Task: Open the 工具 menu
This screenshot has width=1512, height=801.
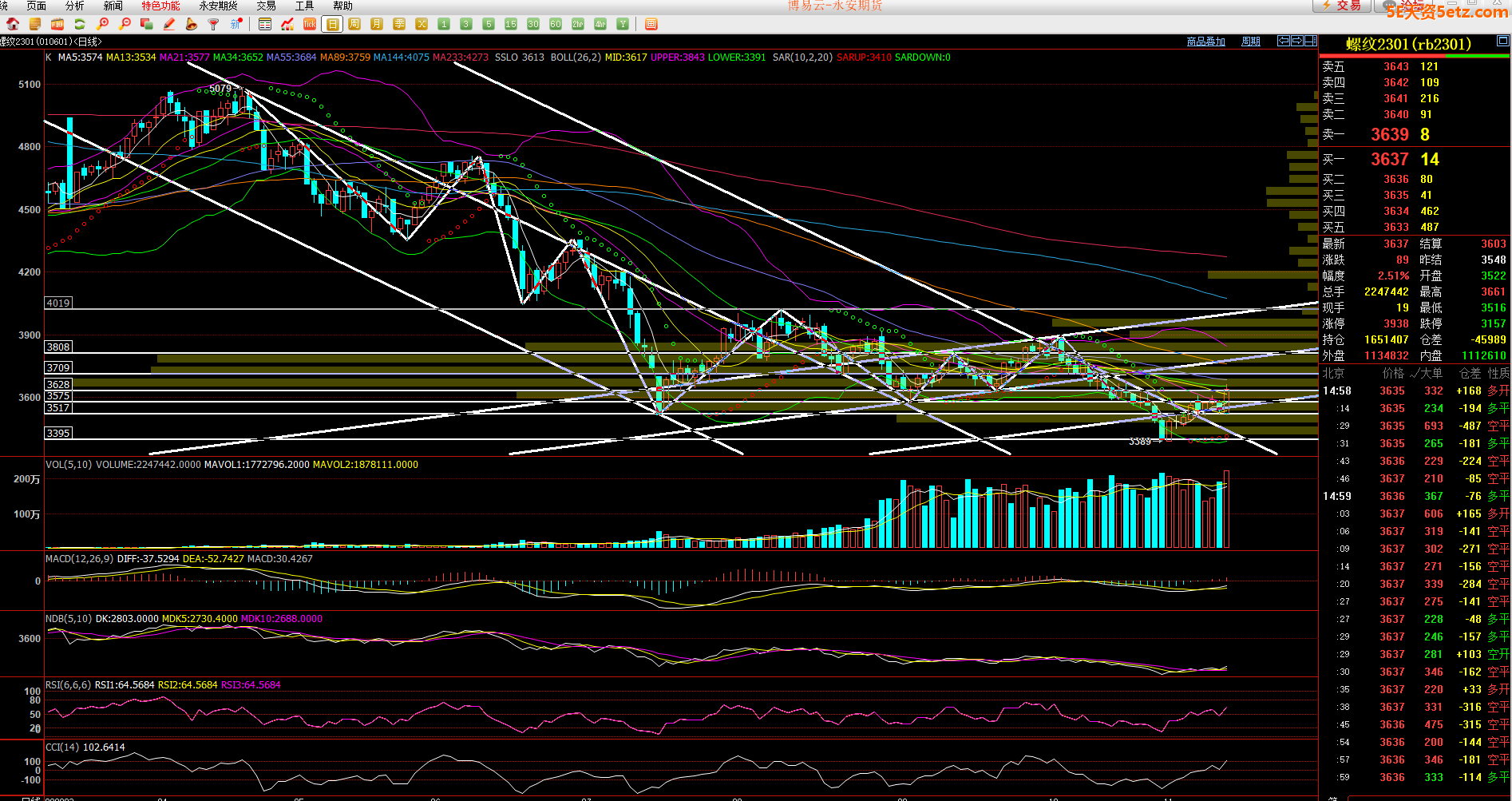Action: point(304,6)
